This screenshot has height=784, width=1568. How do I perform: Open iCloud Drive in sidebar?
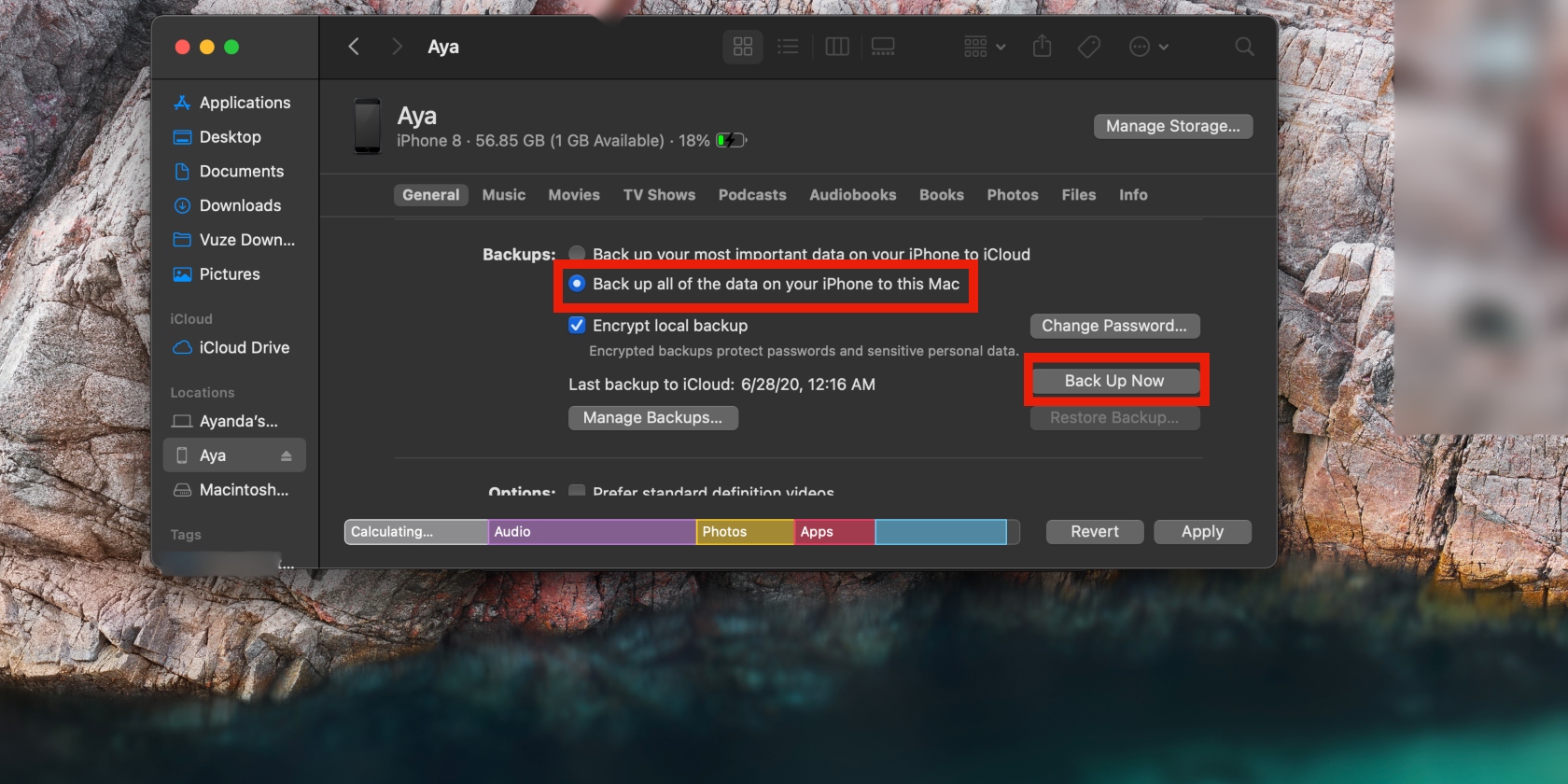point(234,347)
